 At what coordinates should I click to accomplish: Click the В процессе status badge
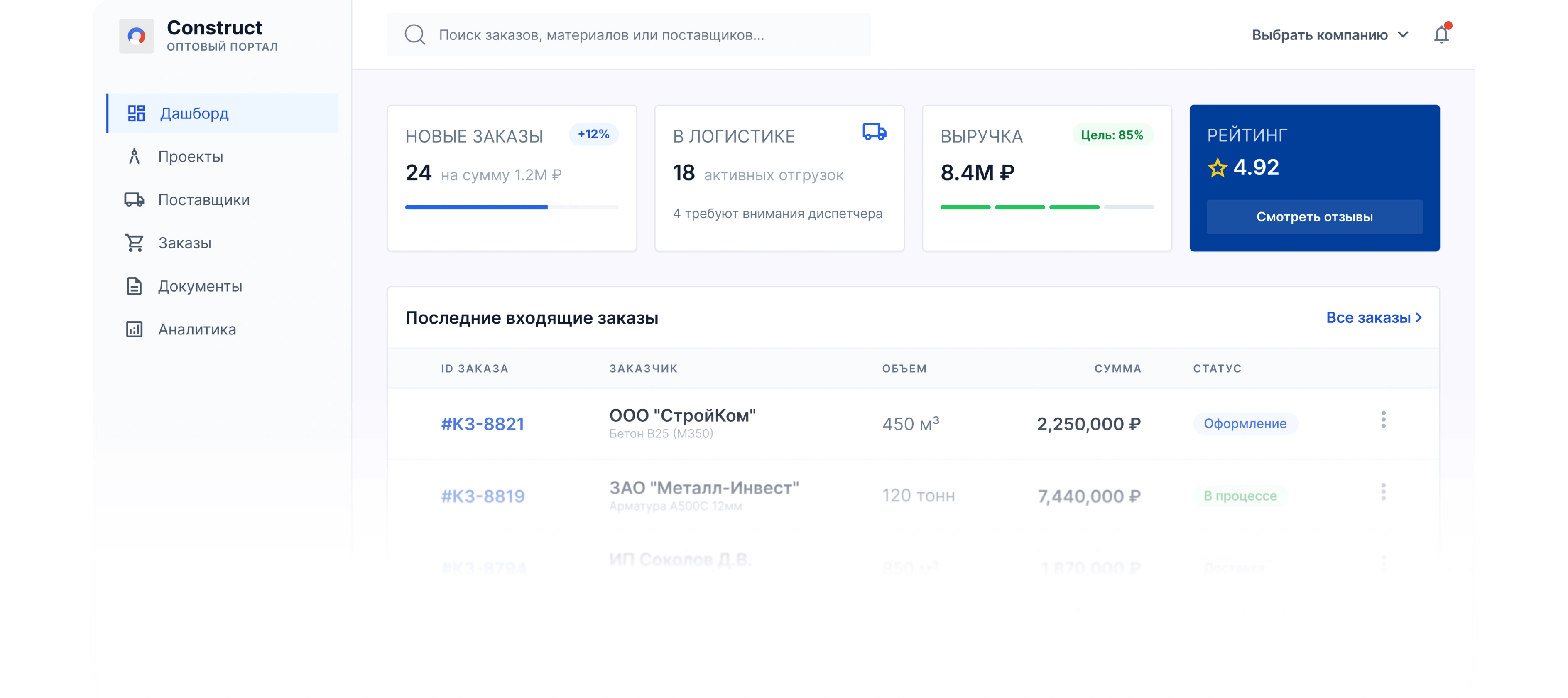(1240, 496)
